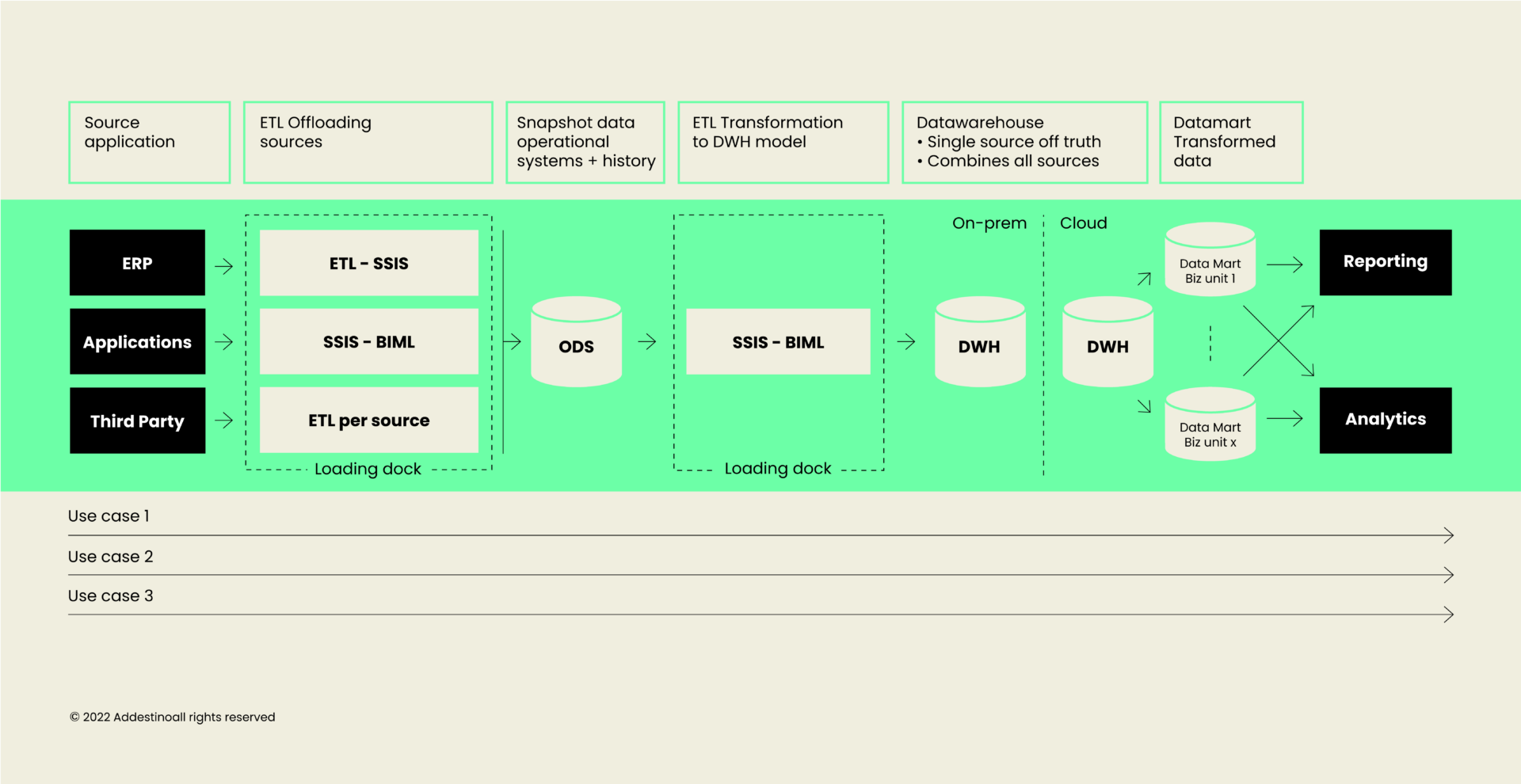
Task: Select the ERP source box
Action: click(x=137, y=263)
